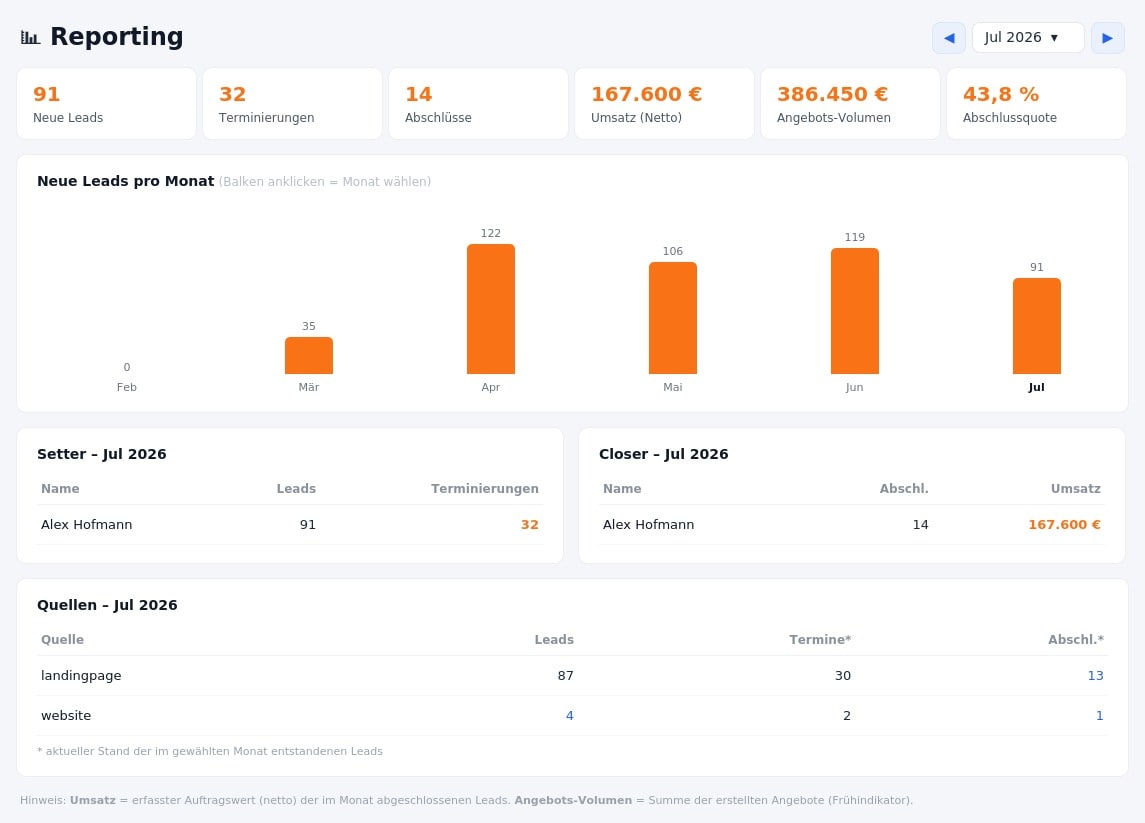Click the Abschl.* header in Quellen table
This screenshot has height=823, width=1145.
click(x=1076, y=640)
